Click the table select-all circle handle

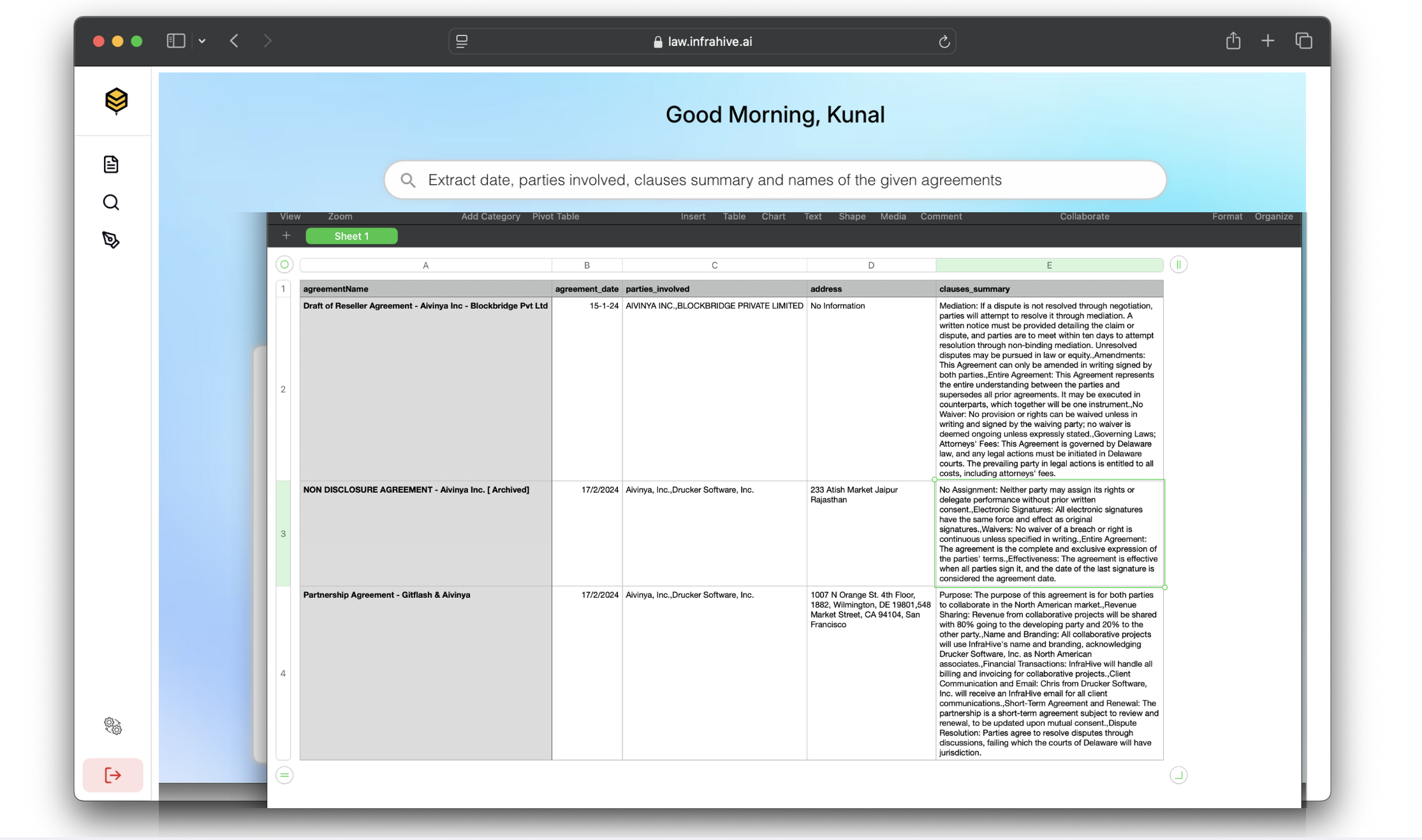click(284, 264)
